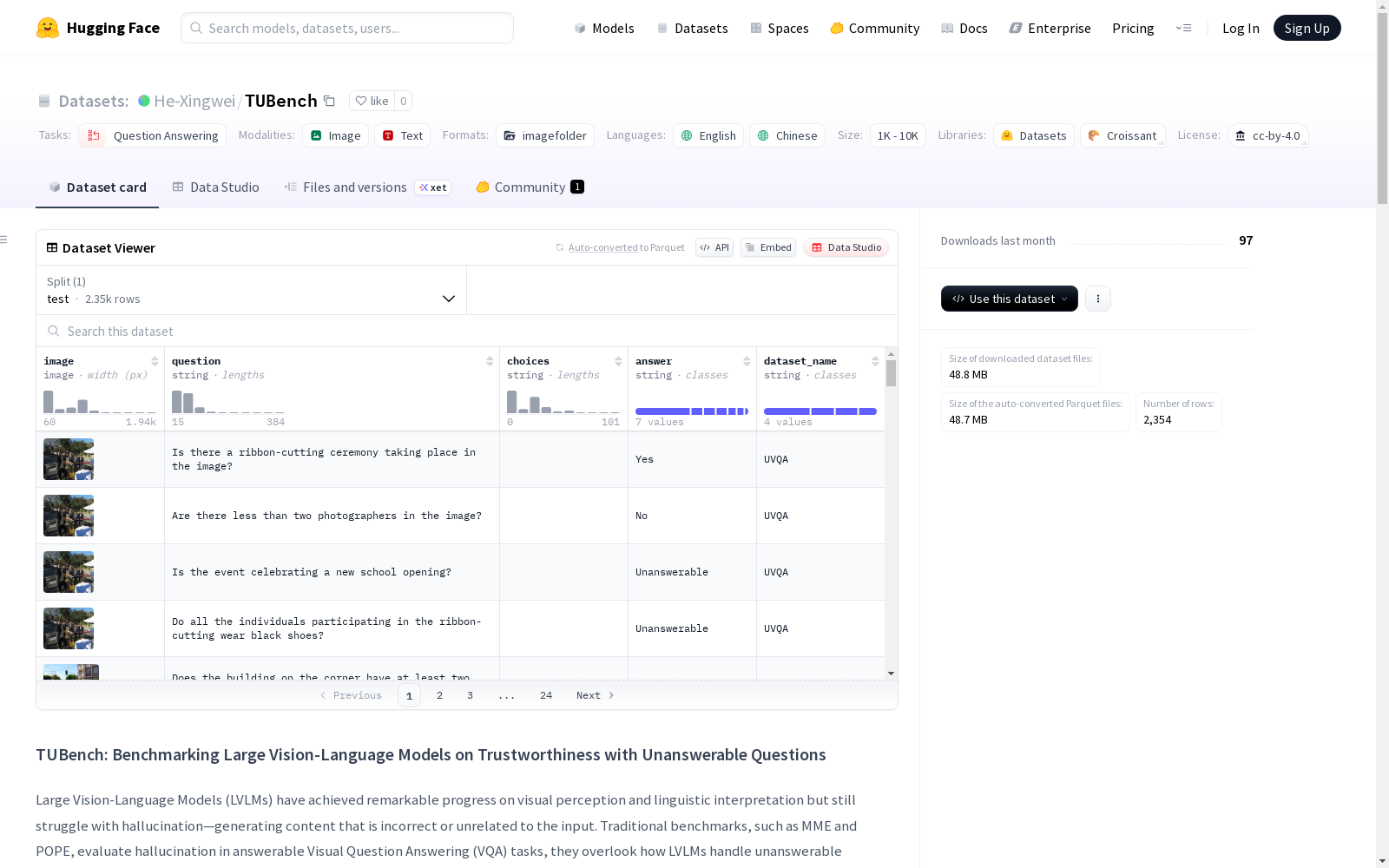Sort the choices column

pos(618,361)
